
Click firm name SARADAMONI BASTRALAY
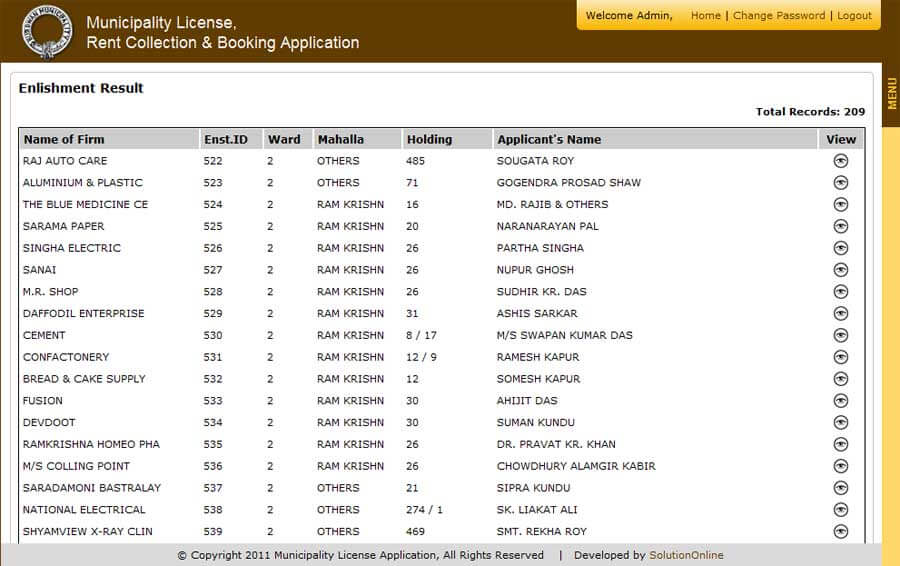coord(92,489)
